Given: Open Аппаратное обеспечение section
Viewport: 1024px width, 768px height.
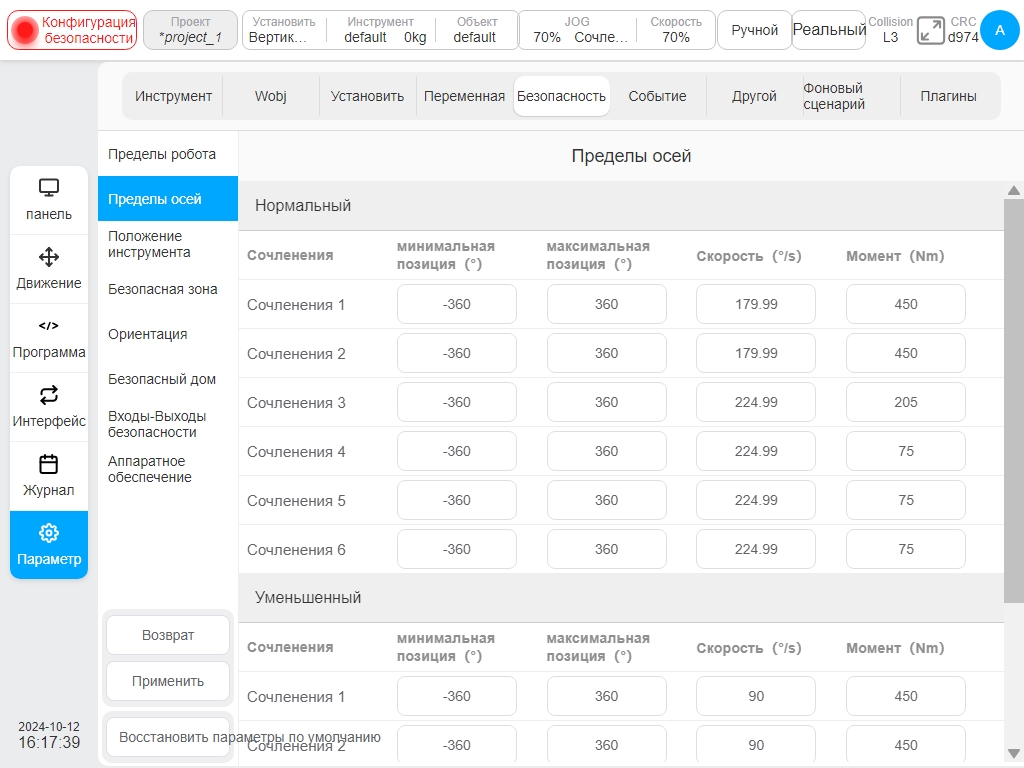Looking at the screenshot, I should (x=168, y=469).
